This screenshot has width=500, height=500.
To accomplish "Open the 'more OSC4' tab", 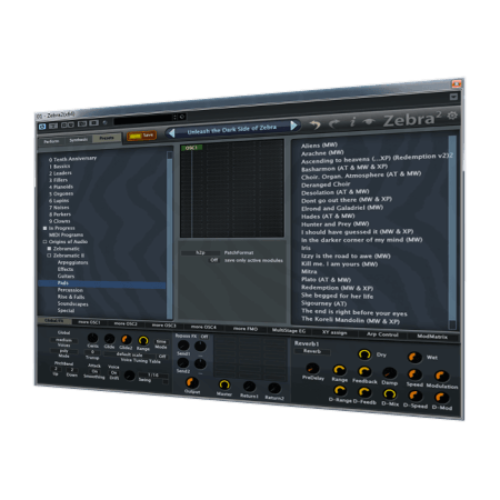I will pyautogui.click(x=203, y=327).
